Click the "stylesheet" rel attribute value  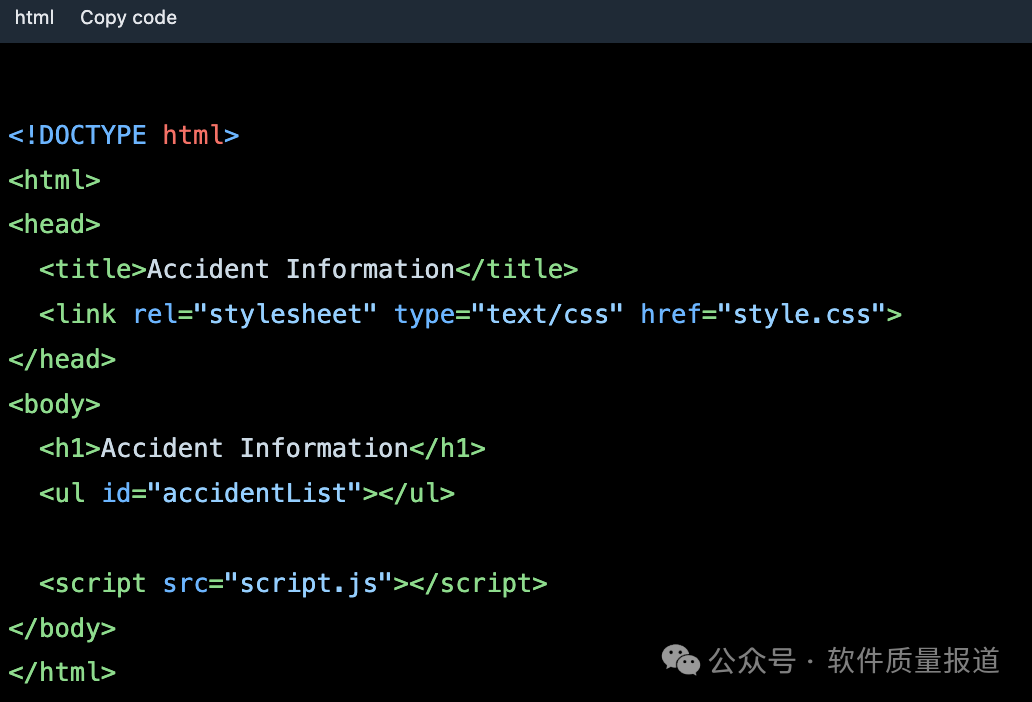click(x=285, y=314)
